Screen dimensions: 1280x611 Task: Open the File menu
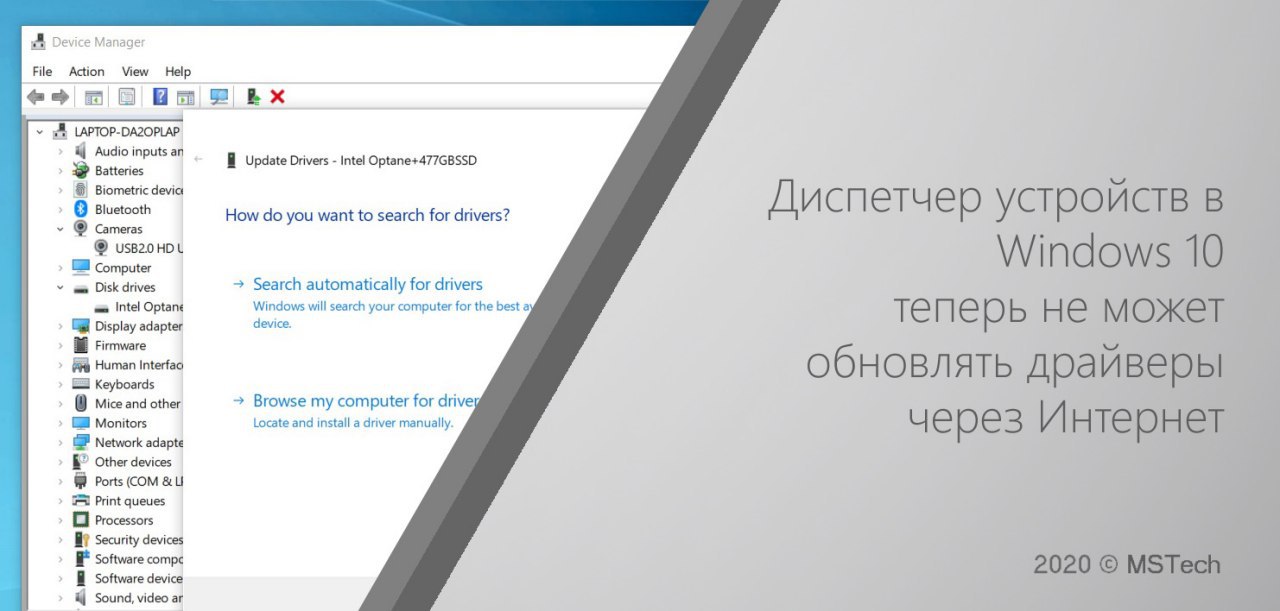(x=42, y=71)
